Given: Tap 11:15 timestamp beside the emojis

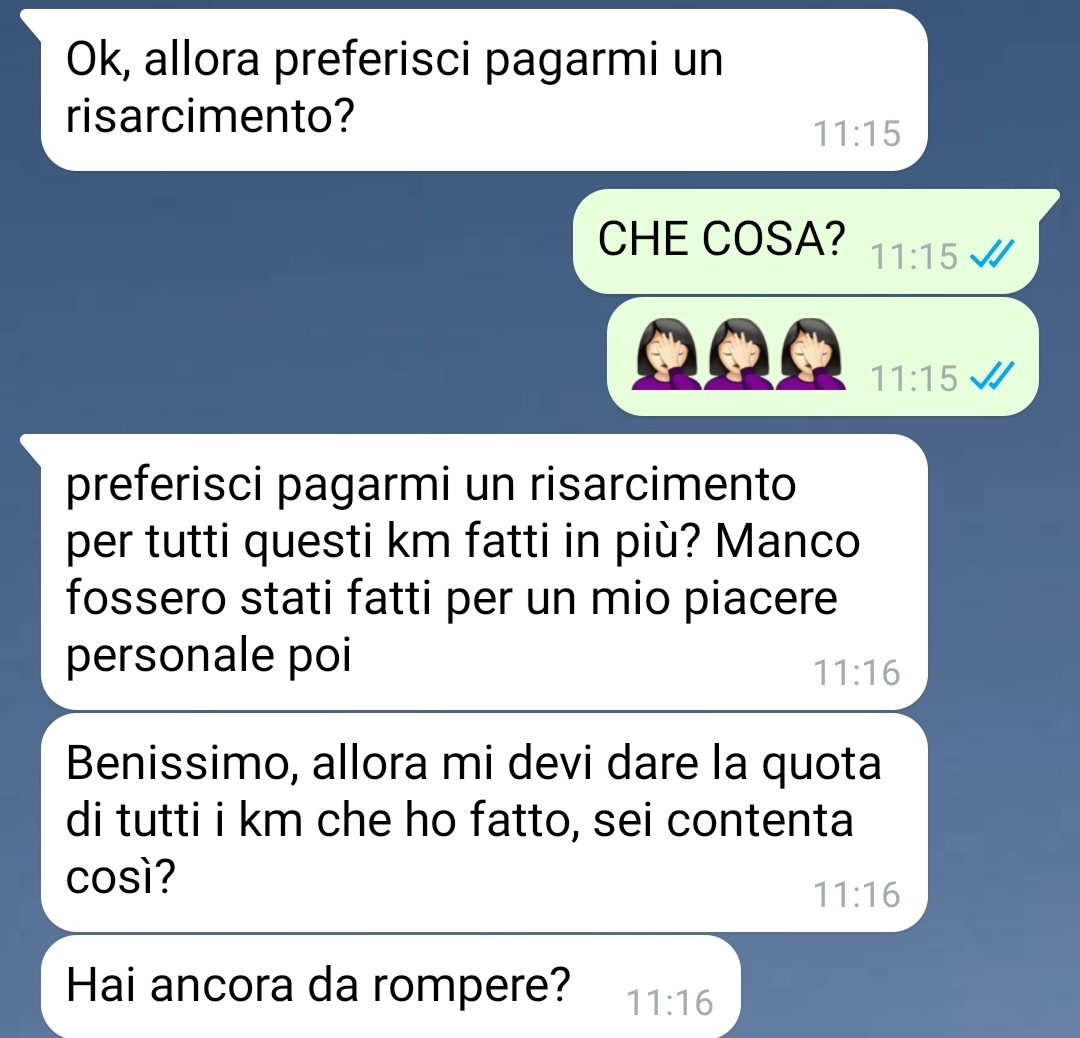Looking at the screenshot, I should [x=914, y=378].
